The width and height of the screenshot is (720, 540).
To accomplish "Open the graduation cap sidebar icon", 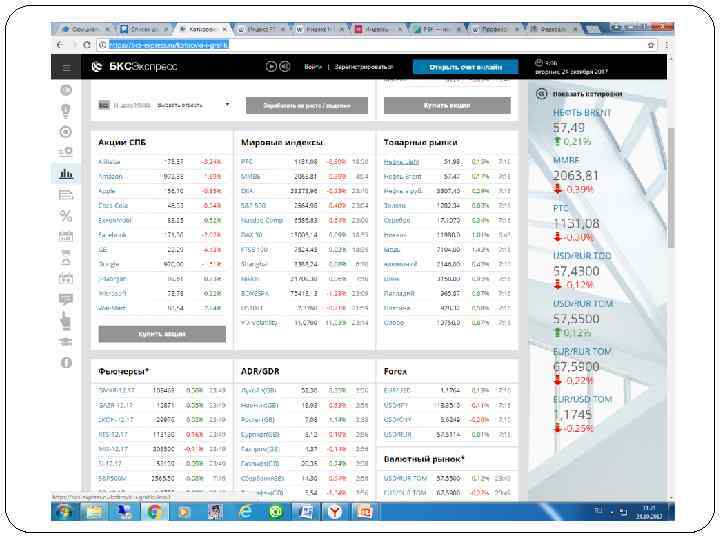I will point(66,342).
